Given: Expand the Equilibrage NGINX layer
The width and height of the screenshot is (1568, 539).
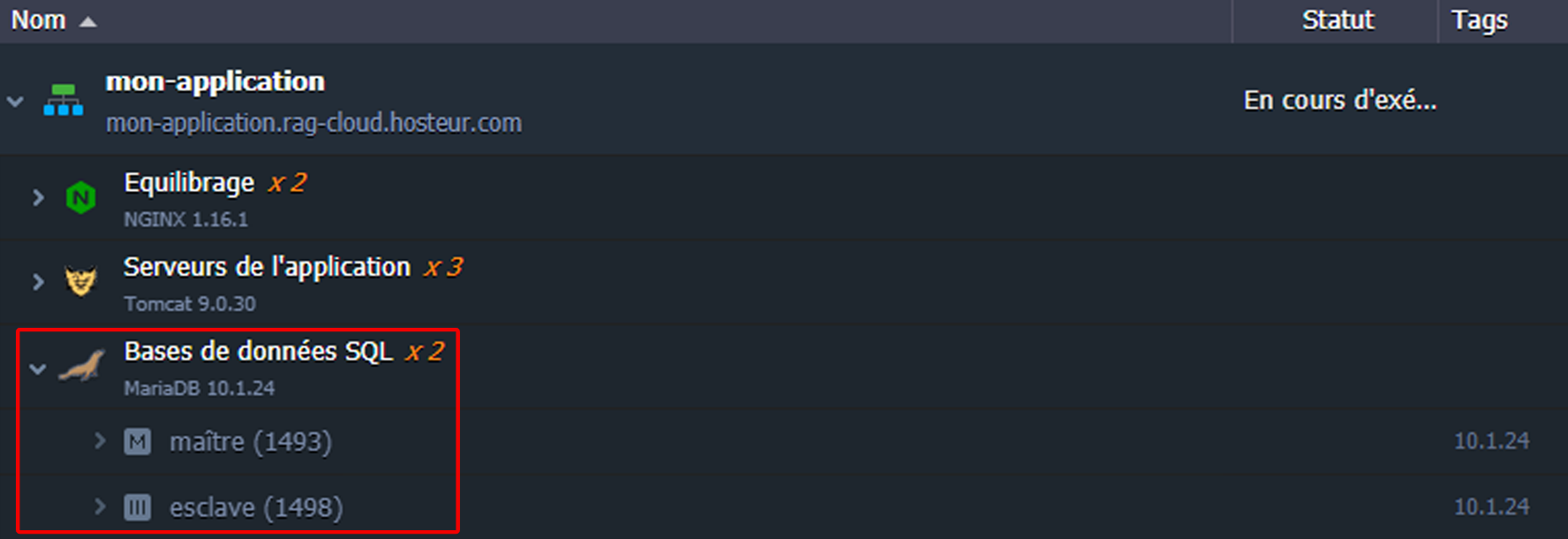Looking at the screenshot, I should [x=38, y=197].
